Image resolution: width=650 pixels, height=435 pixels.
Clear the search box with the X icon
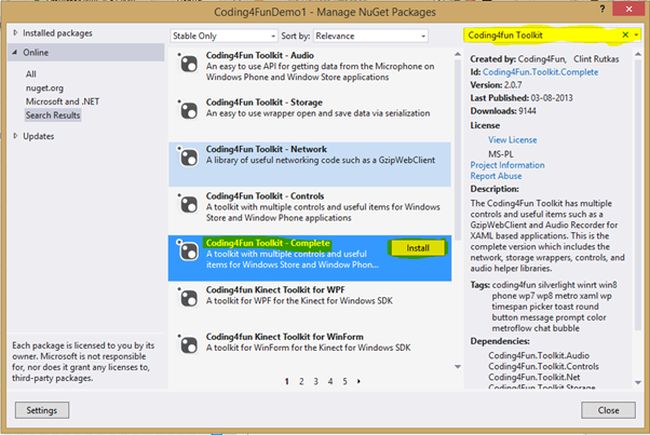coord(625,35)
